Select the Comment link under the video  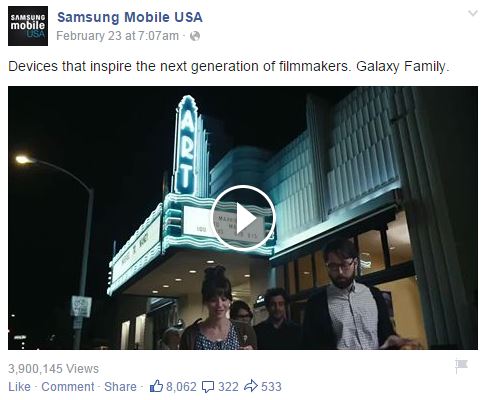coord(68,387)
